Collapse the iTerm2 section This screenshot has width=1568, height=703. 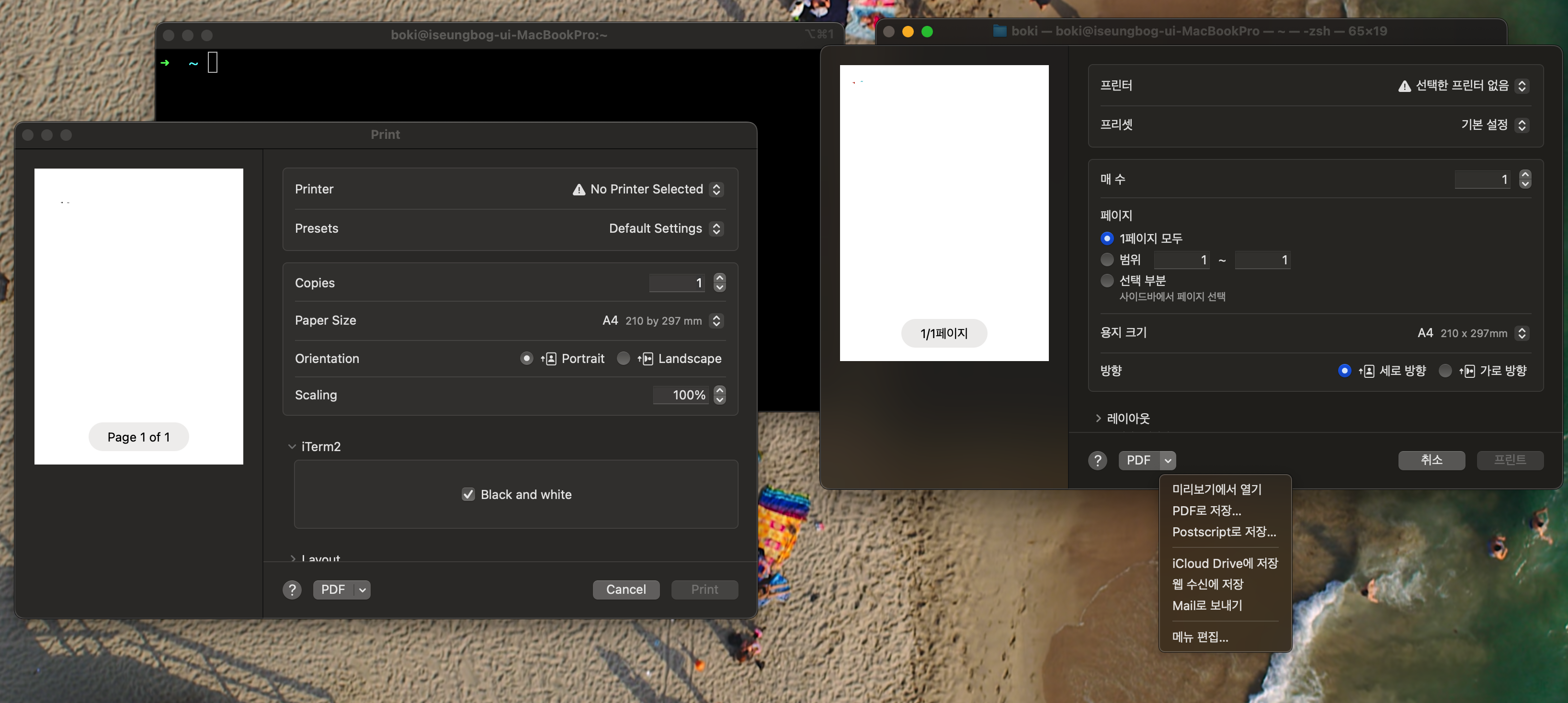click(292, 447)
